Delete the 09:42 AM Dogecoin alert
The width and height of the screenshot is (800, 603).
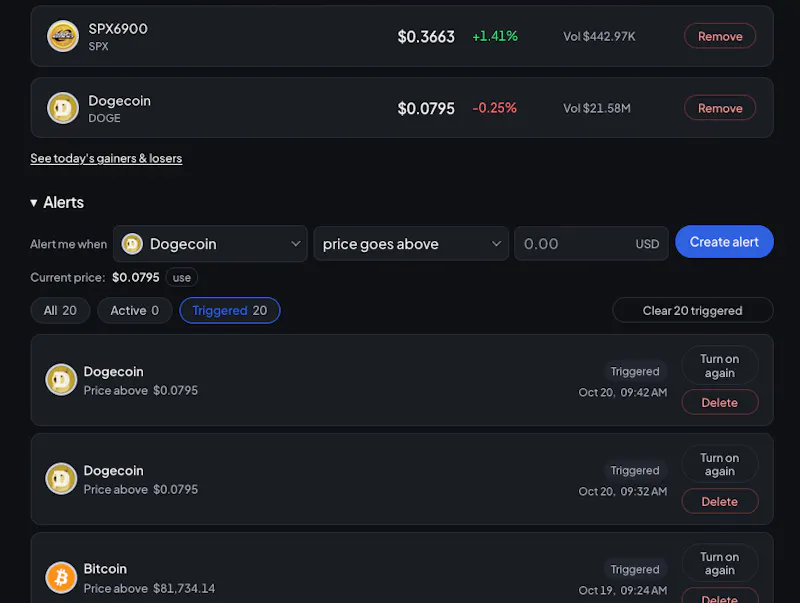(720, 403)
